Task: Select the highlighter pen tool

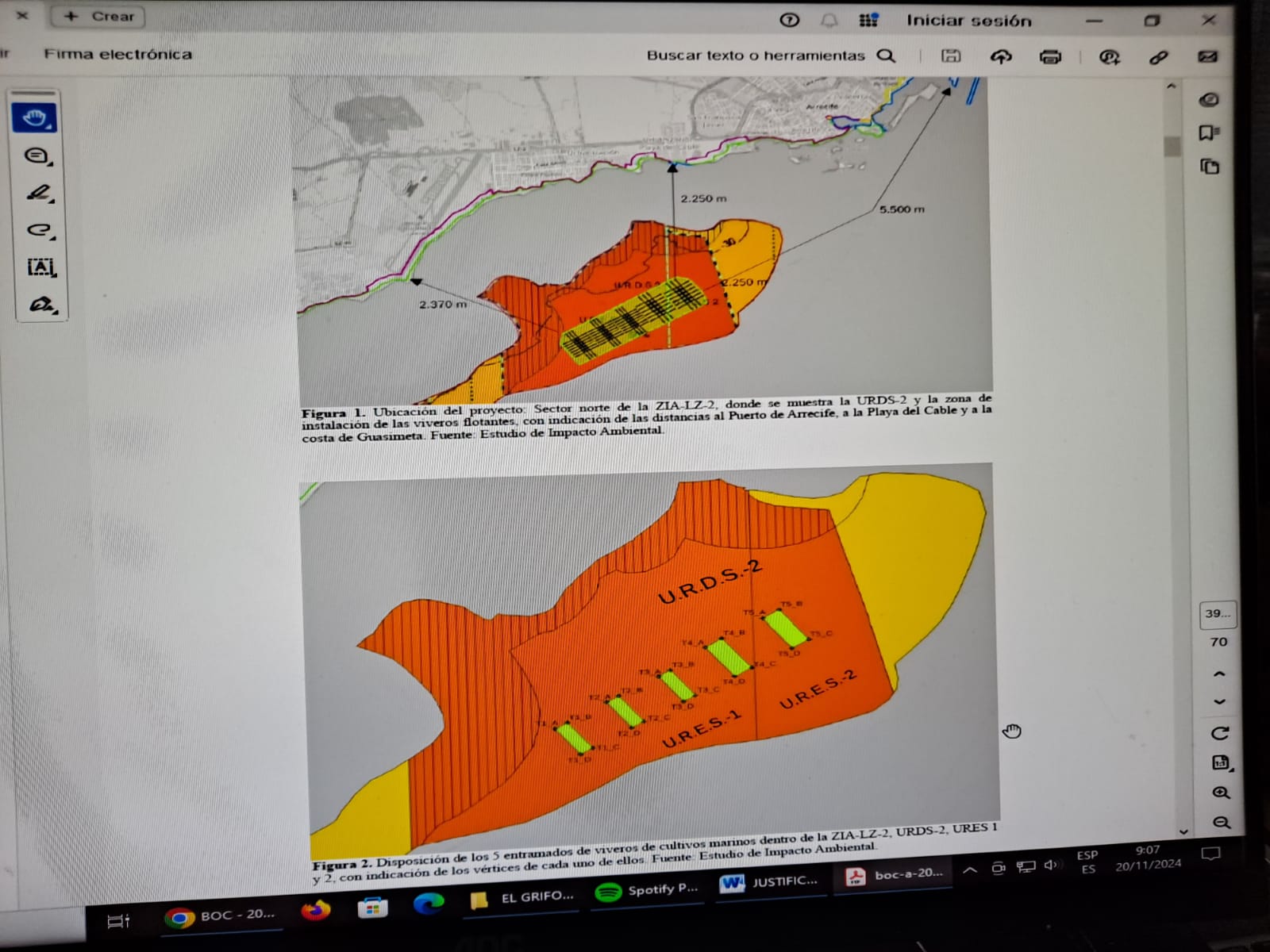Action: (38, 194)
